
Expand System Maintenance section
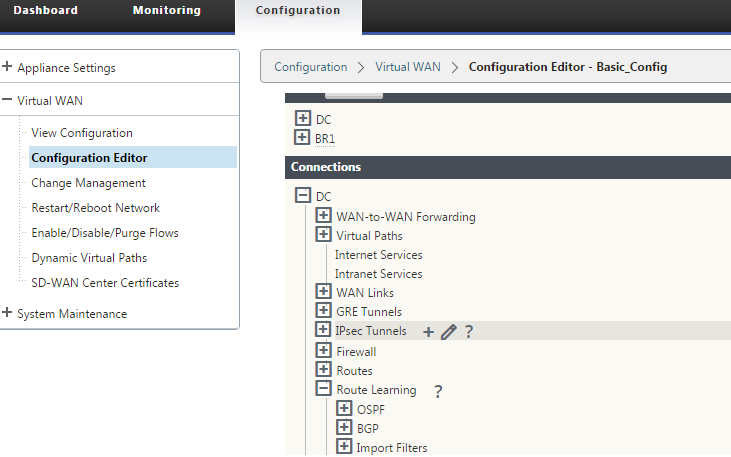point(7,312)
